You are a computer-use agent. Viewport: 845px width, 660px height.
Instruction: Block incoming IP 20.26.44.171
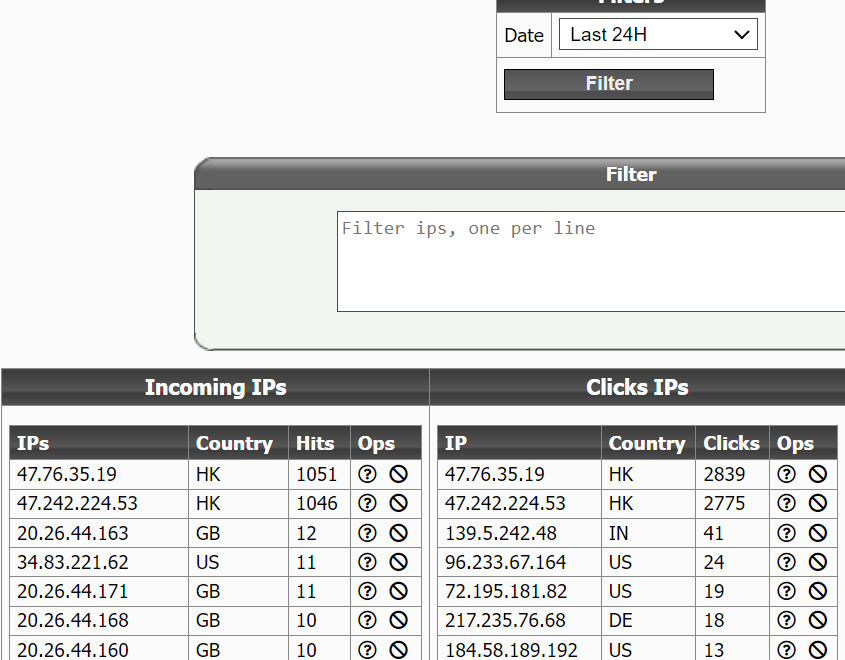[399, 591]
